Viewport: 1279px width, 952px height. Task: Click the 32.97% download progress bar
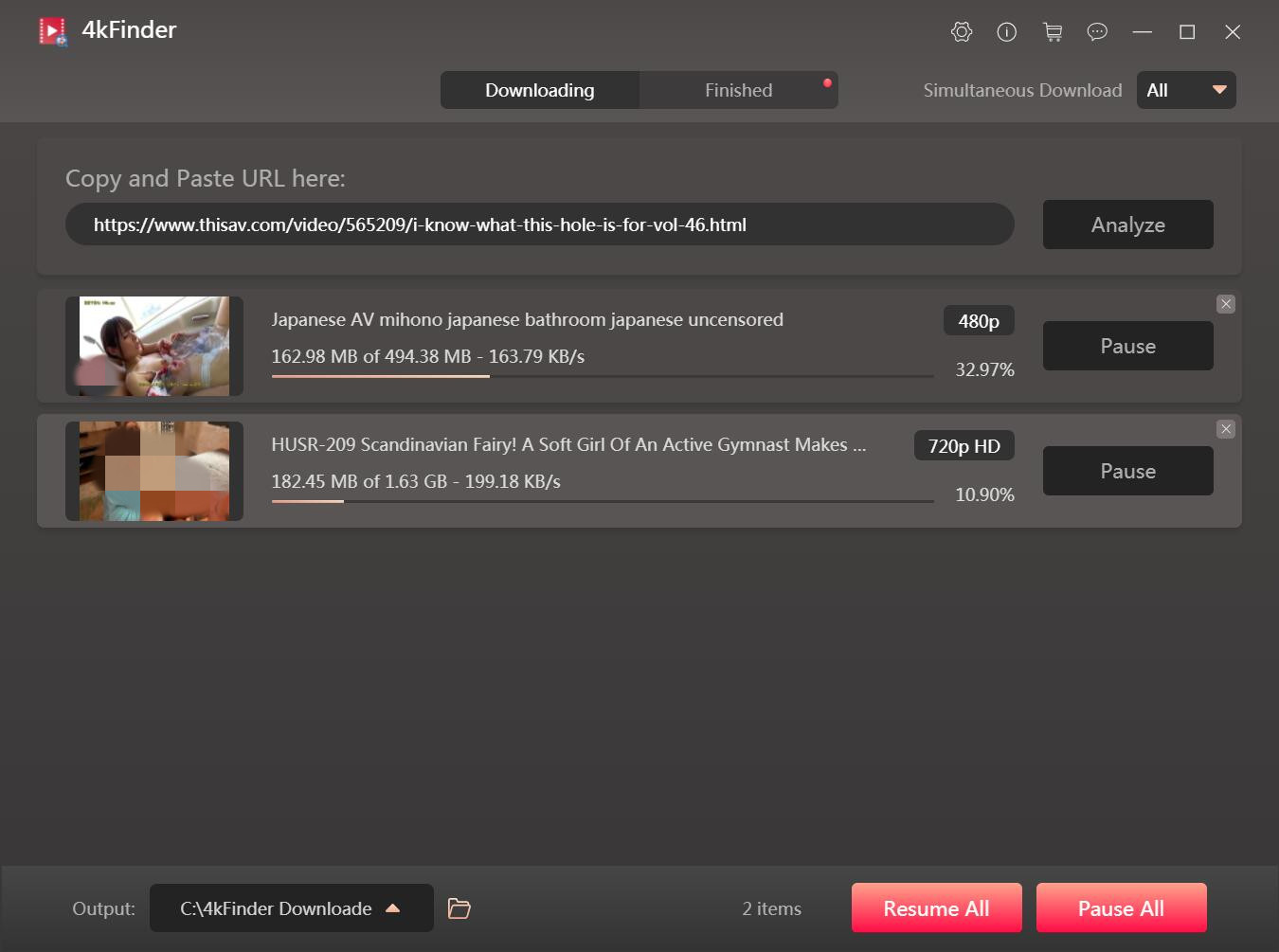point(602,376)
